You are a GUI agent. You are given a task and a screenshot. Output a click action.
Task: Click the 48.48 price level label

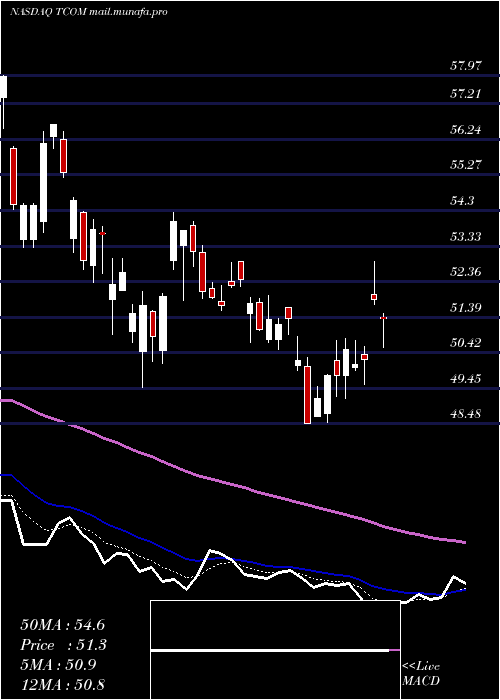tap(466, 414)
